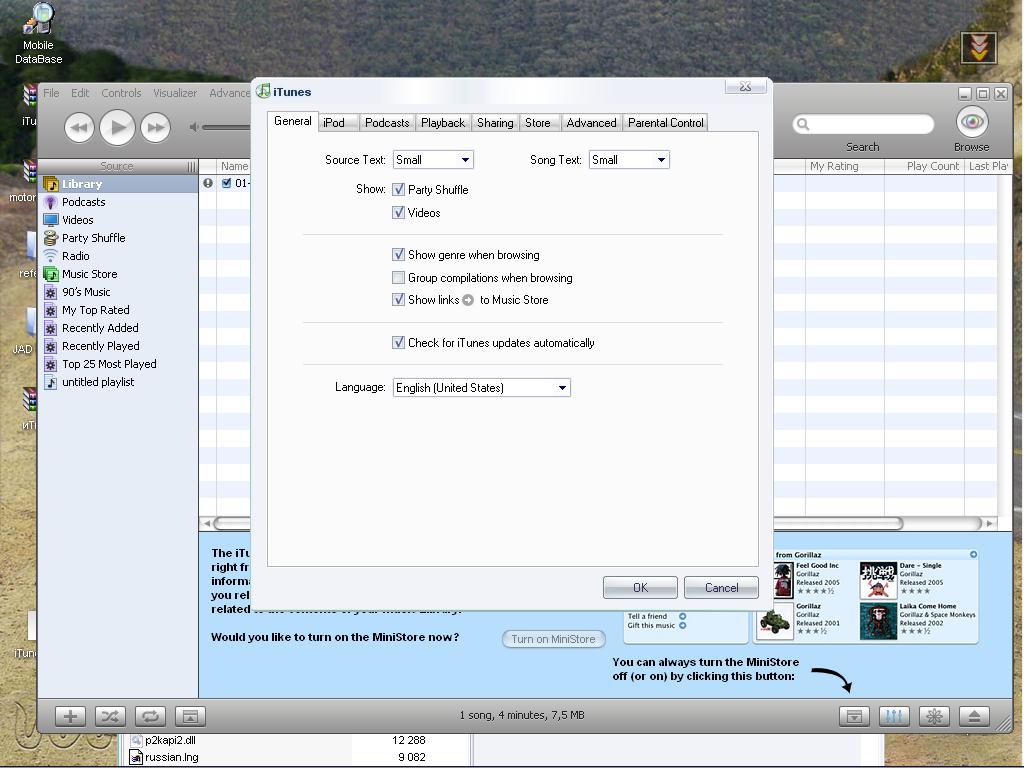Toggle the Videos checkbox in preferences

tap(398, 213)
